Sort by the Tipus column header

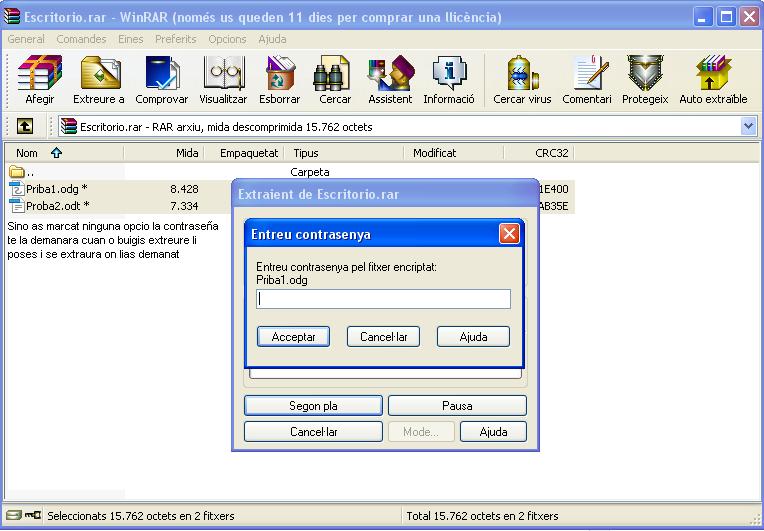pyautogui.click(x=344, y=153)
